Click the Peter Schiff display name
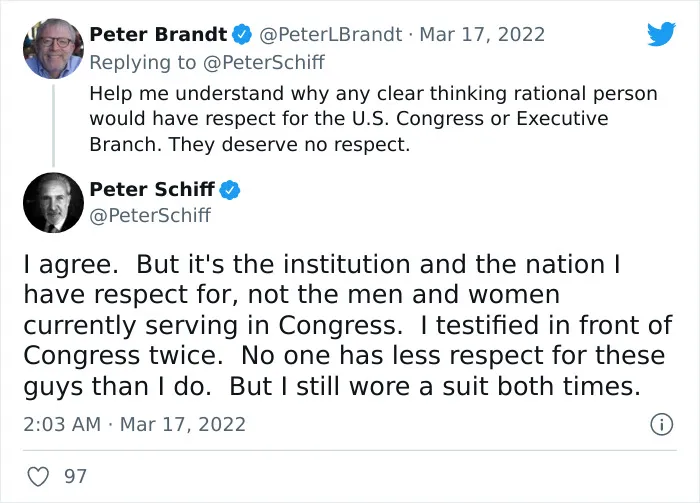The width and height of the screenshot is (700, 503). coord(152,189)
